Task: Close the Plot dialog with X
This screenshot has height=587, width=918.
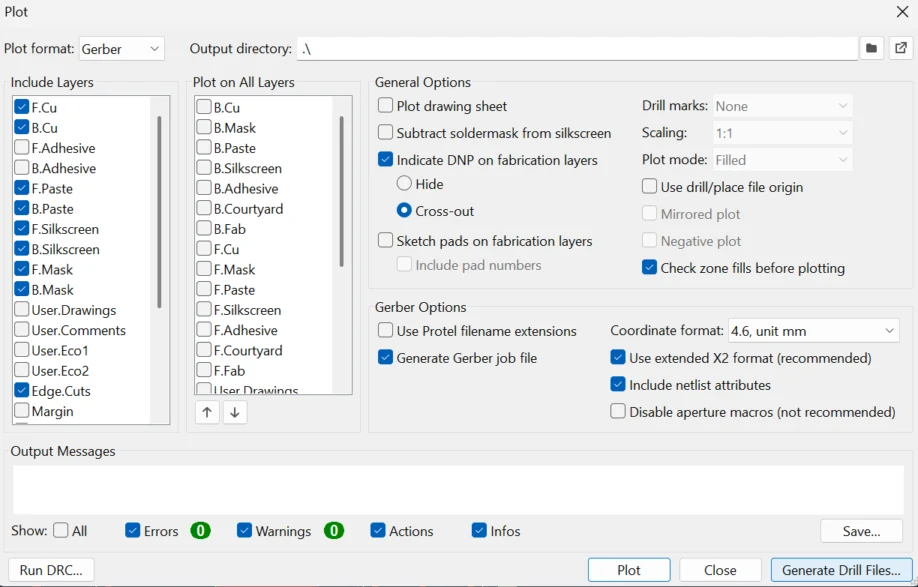Action: pos(901,12)
